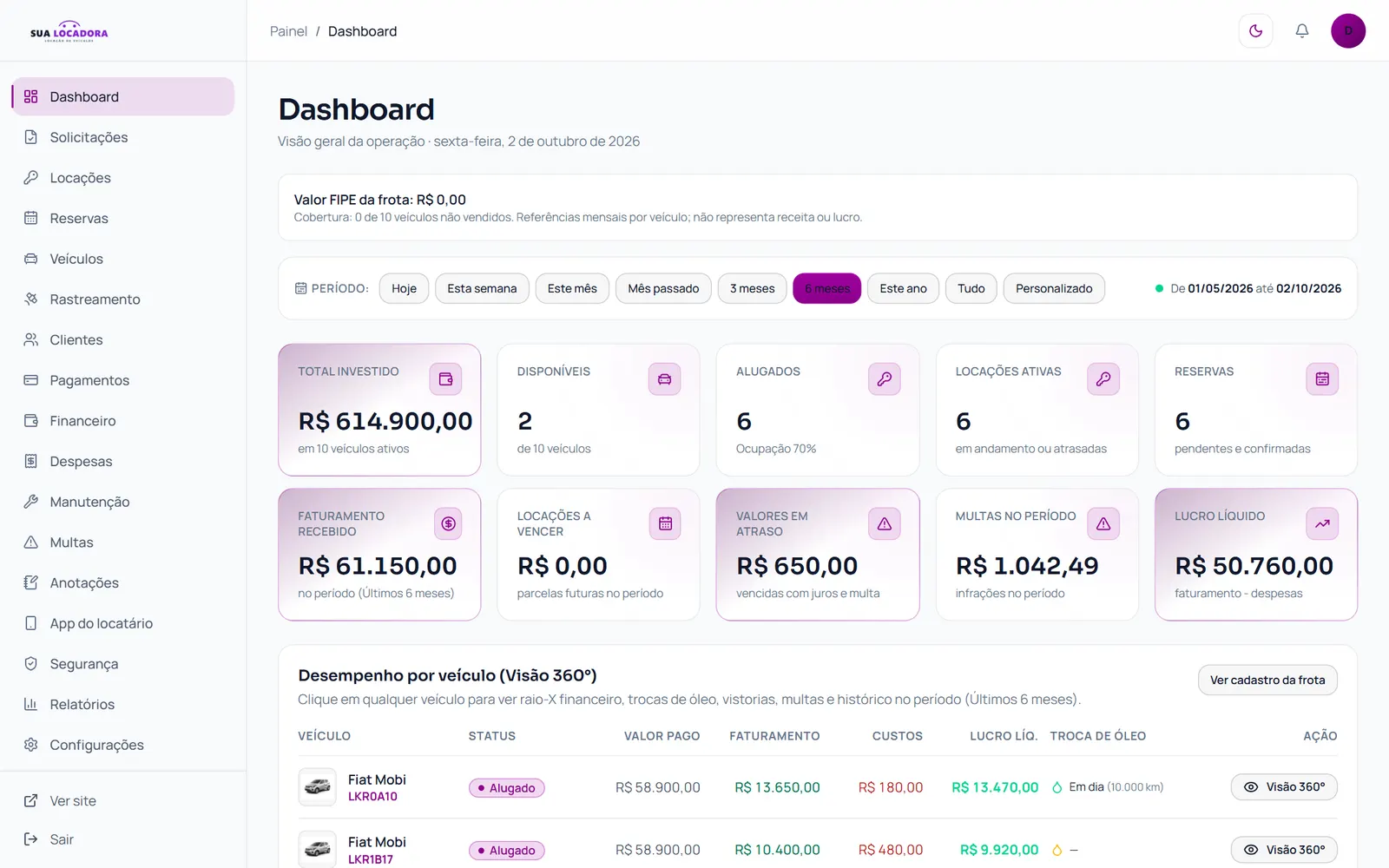The width and height of the screenshot is (1389, 868).
Task: Open the user avatar menu
Action: (1348, 31)
